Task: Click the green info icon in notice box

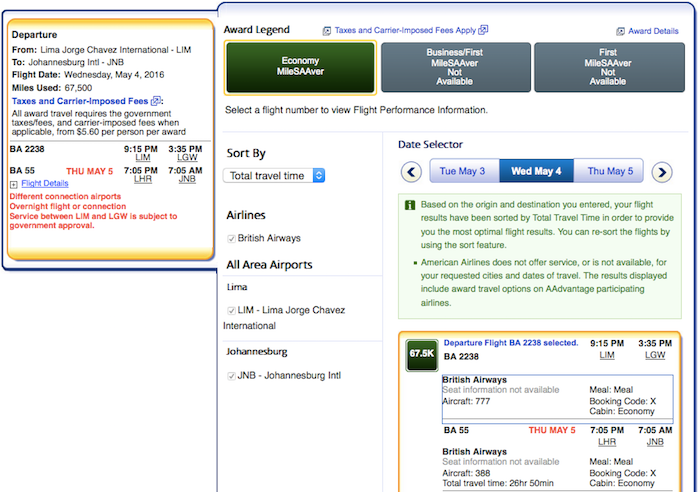Action: point(410,205)
